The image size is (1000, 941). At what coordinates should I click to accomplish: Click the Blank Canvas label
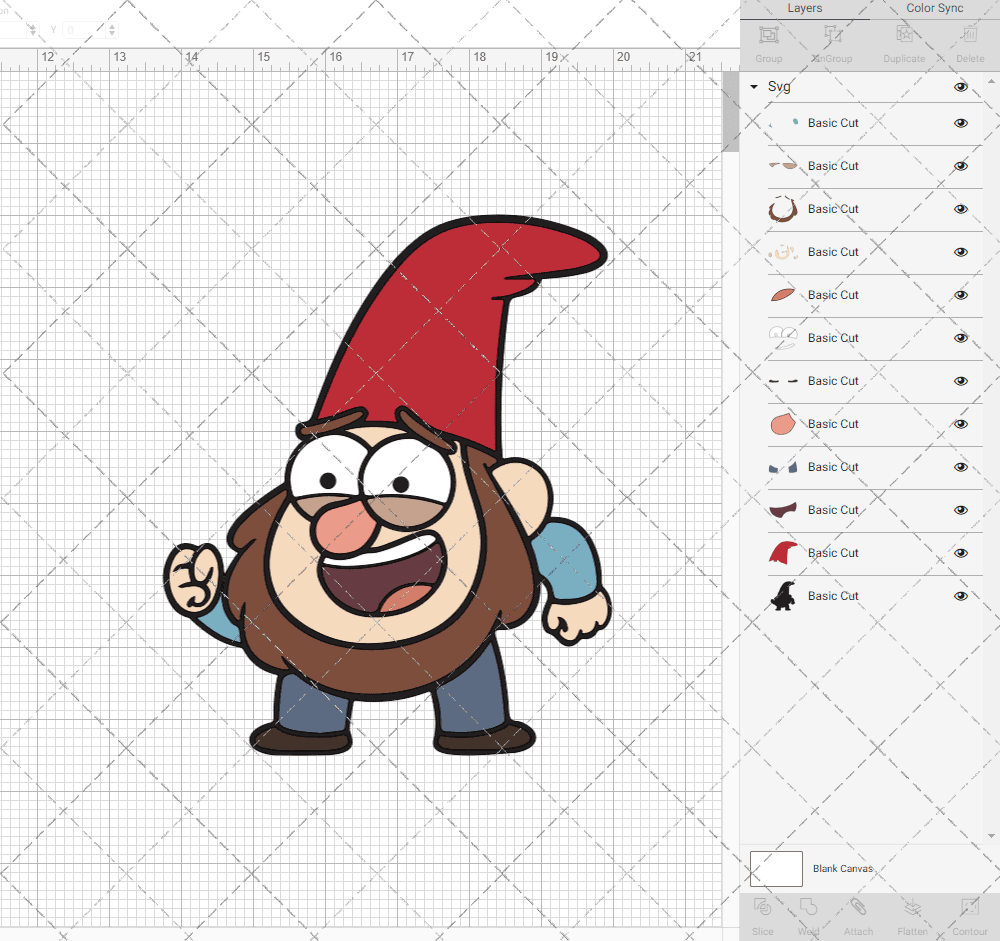[x=842, y=869]
